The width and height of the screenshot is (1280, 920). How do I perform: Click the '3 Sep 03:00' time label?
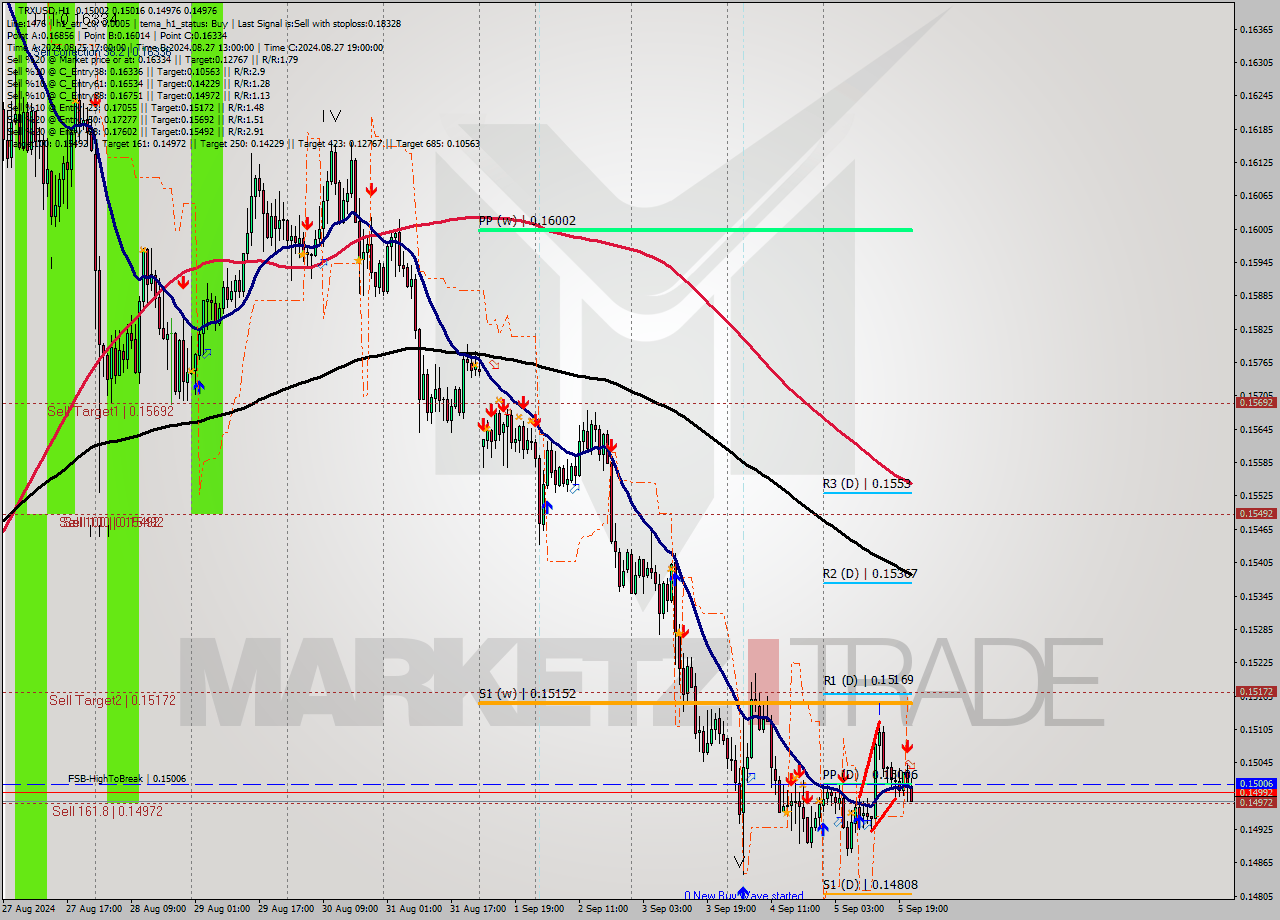(x=667, y=909)
